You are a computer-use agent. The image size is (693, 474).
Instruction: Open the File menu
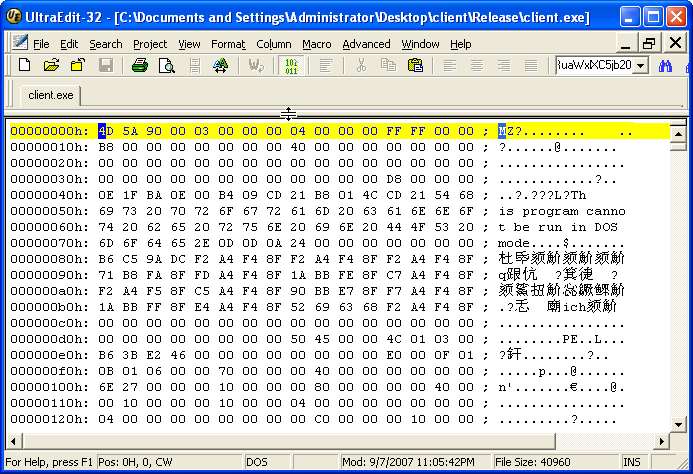pyautogui.click(x=41, y=44)
